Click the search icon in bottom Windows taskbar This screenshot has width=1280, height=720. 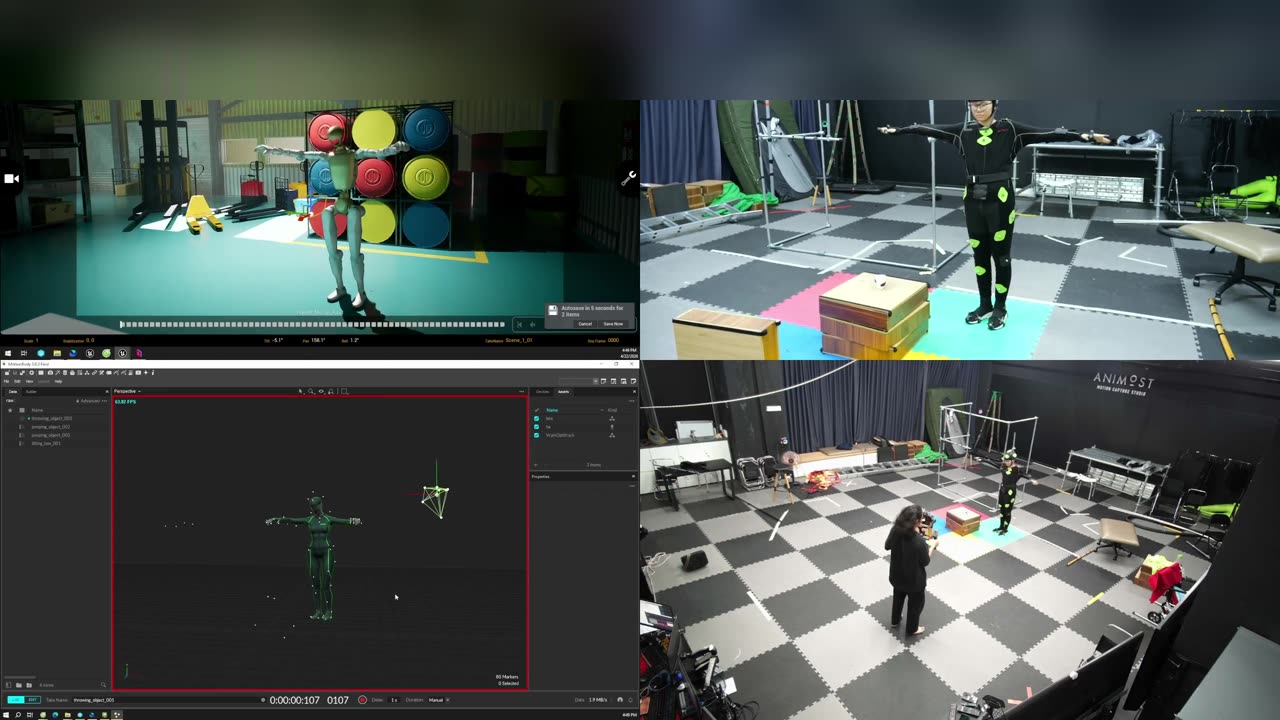(x=18, y=714)
